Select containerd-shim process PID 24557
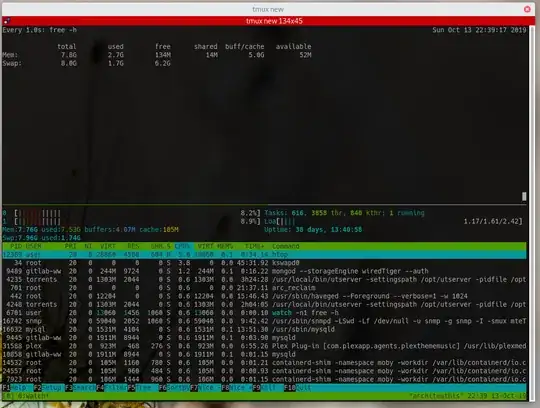Screen dimensions: 540x408 coord(264,371)
